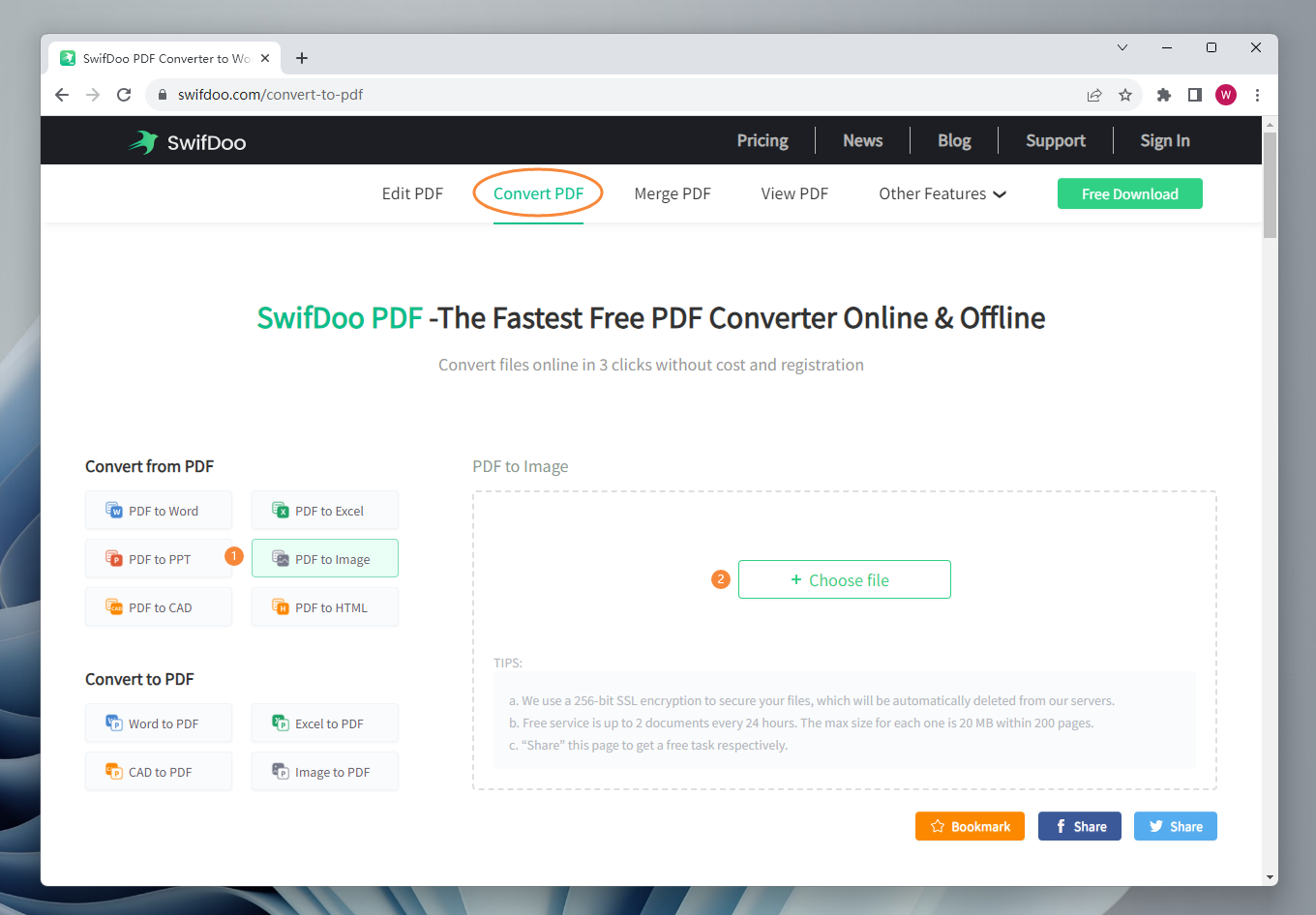
Task: Click the scrollbar up arrow
Action: click(x=1271, y=124)
